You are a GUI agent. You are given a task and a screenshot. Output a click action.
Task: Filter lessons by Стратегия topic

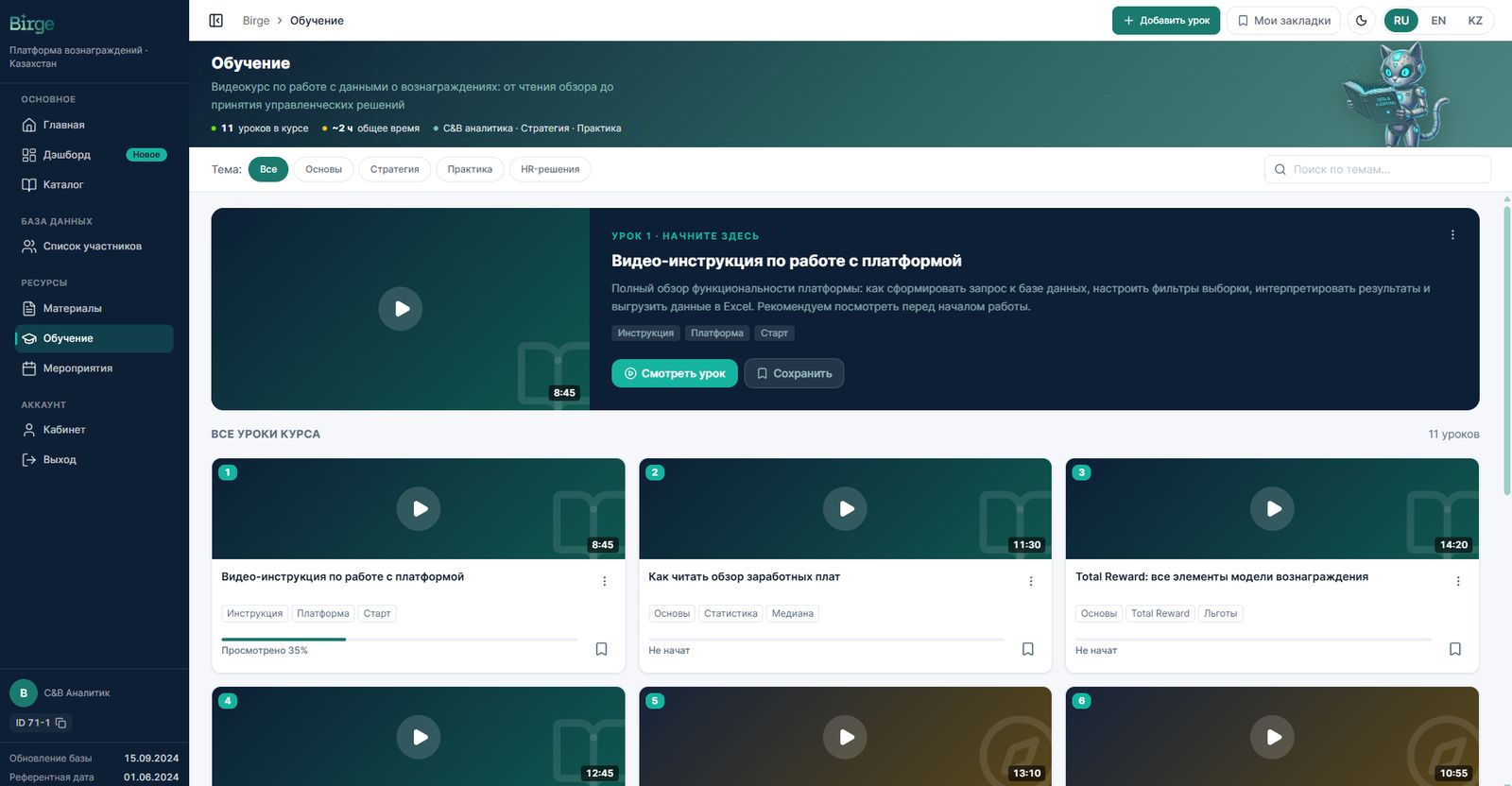coord(394,169)
